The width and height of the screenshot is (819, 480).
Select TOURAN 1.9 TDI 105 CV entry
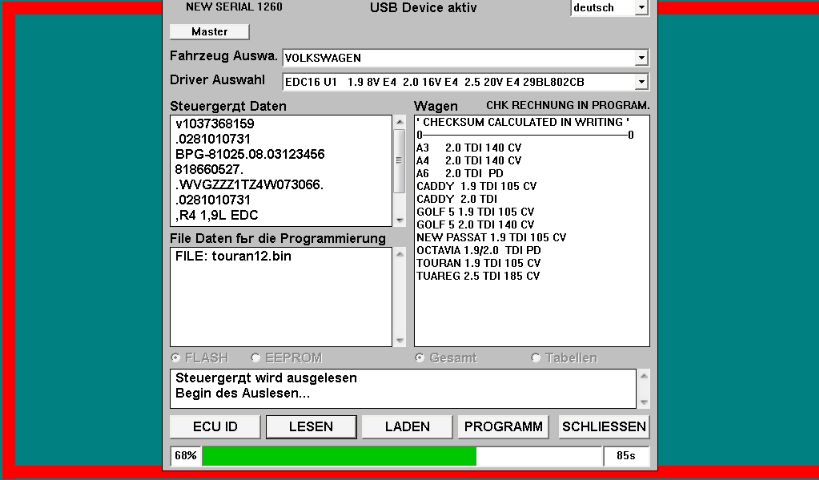[478, 263]
